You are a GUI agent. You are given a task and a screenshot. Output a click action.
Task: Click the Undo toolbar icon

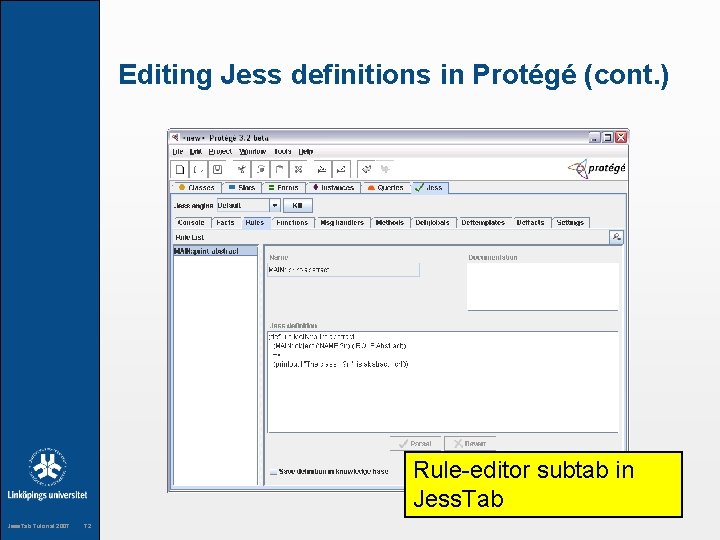pyautogui.click(x=366, y=169)
